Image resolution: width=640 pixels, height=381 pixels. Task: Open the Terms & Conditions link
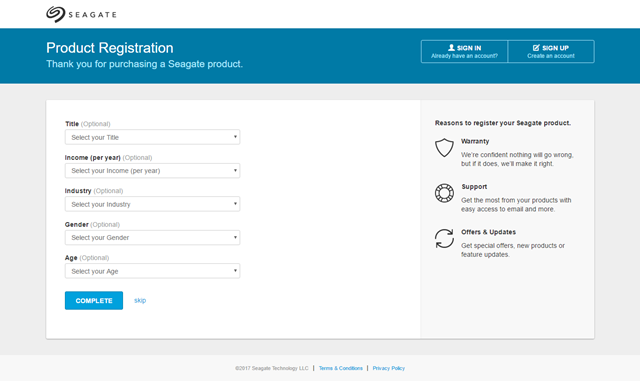point(341,368)
